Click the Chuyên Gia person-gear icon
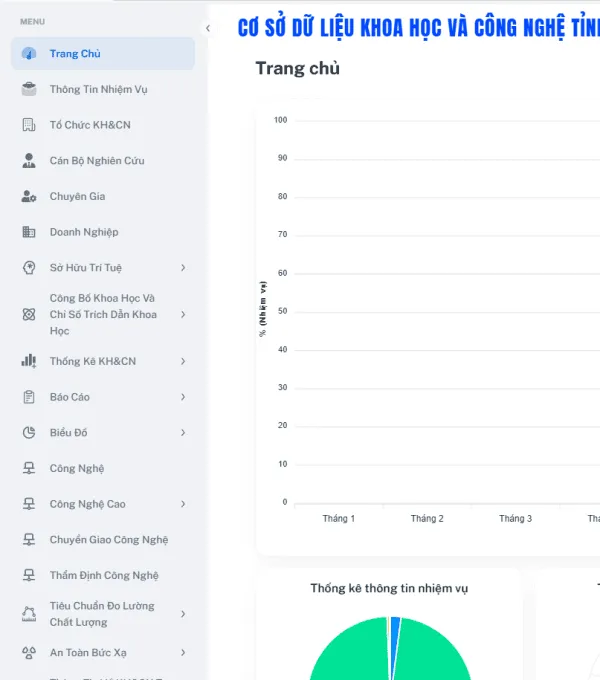 coord(29,196)
